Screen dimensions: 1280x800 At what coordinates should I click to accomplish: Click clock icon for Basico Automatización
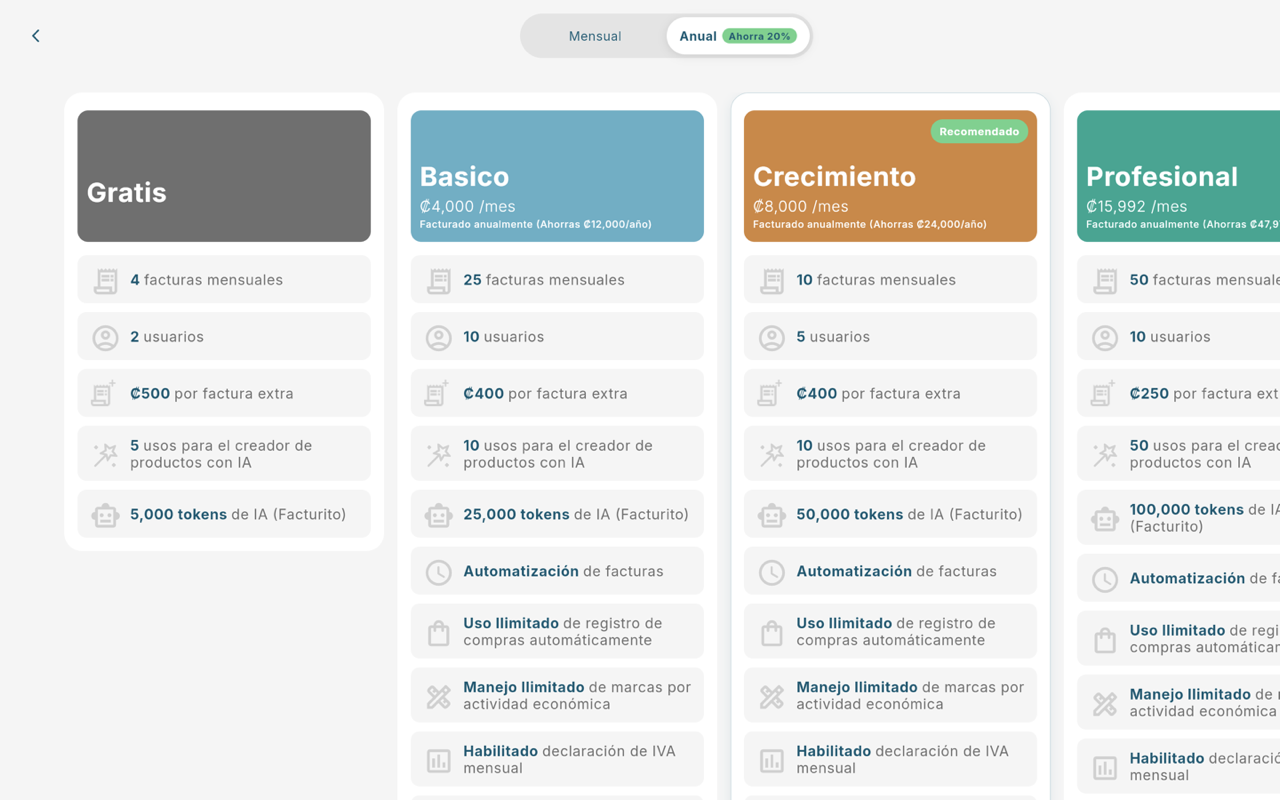[439, 572]
